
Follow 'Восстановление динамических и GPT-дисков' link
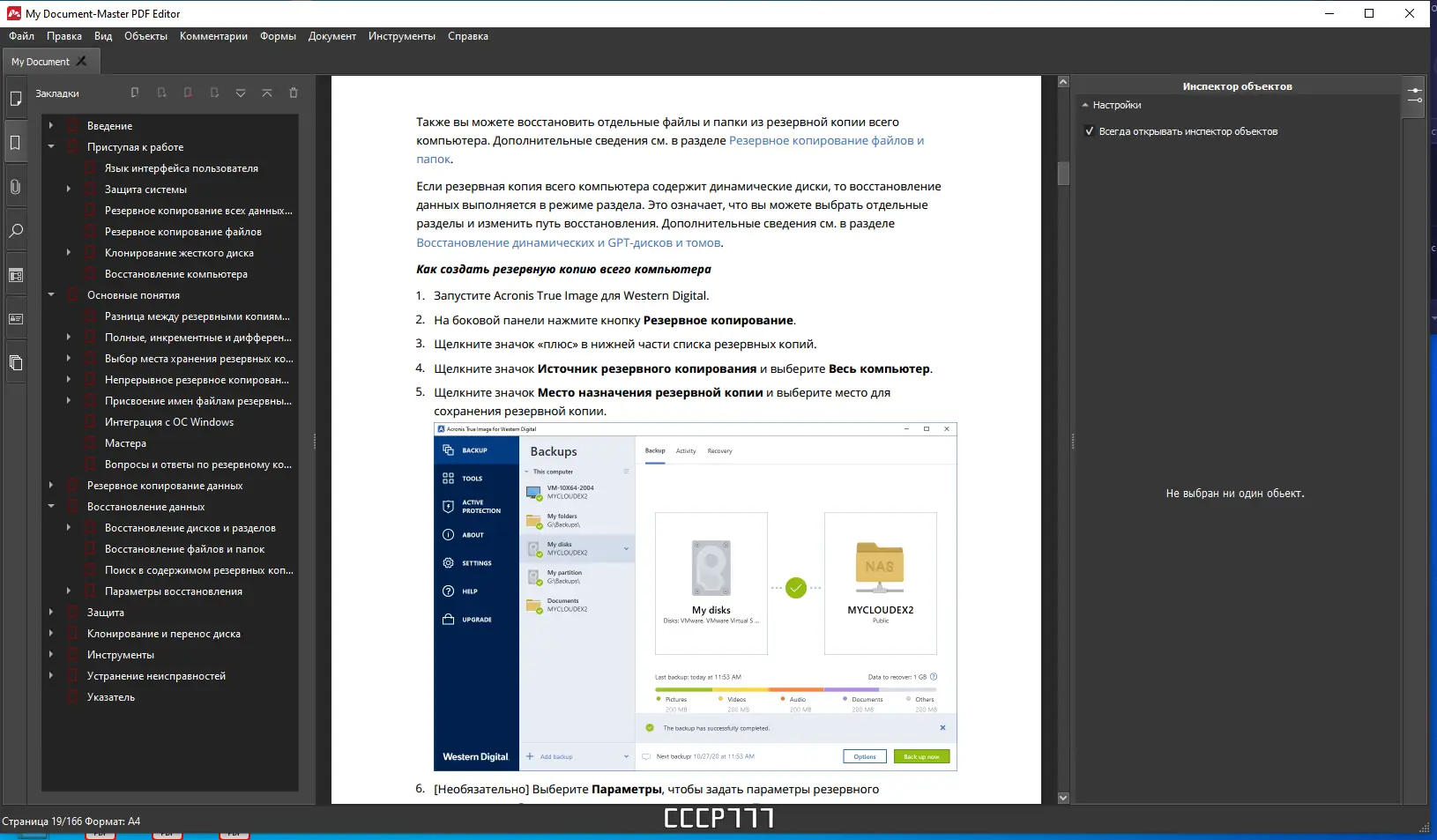tap(569, 243)
